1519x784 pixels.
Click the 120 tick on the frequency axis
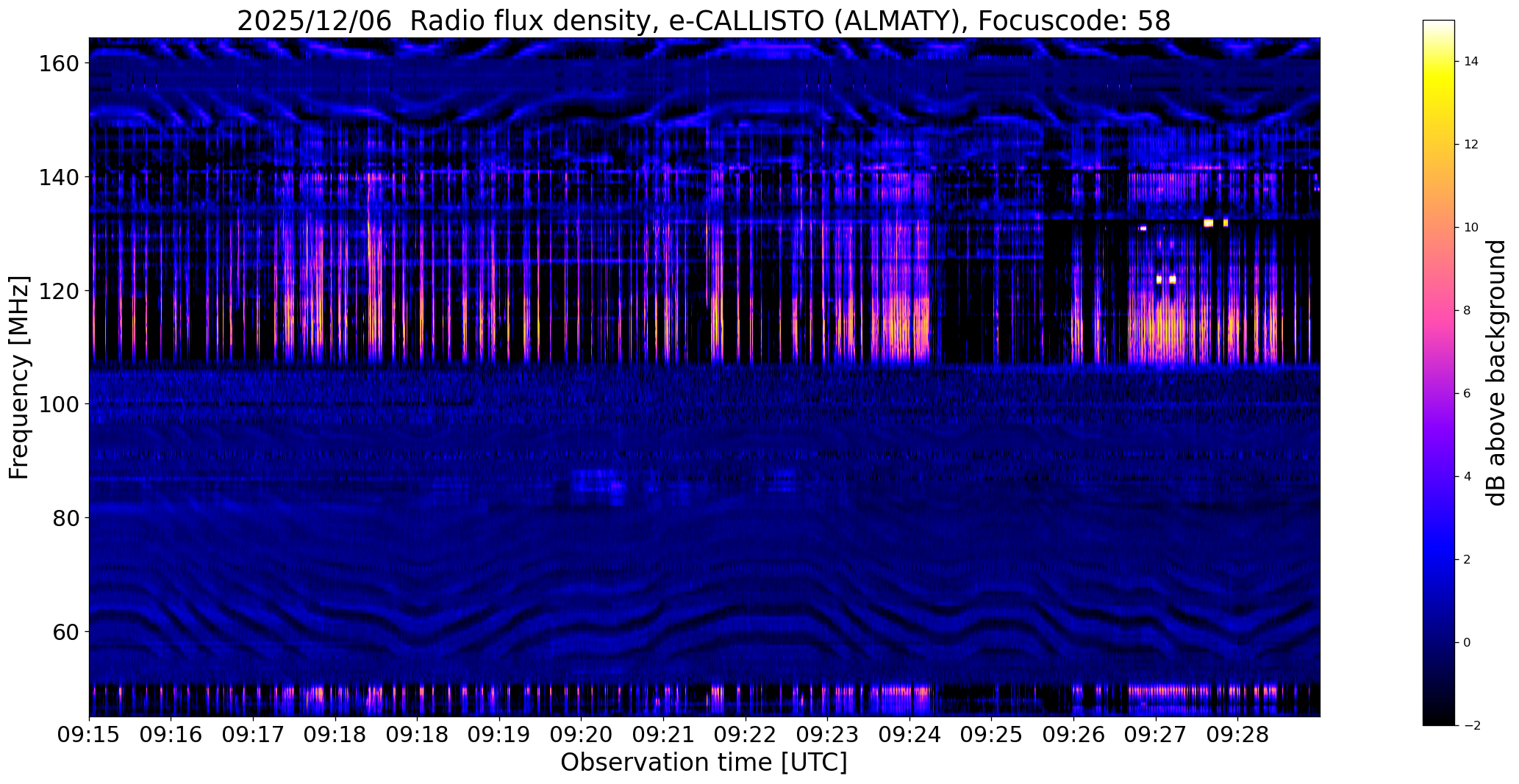[x=58, y=291]
